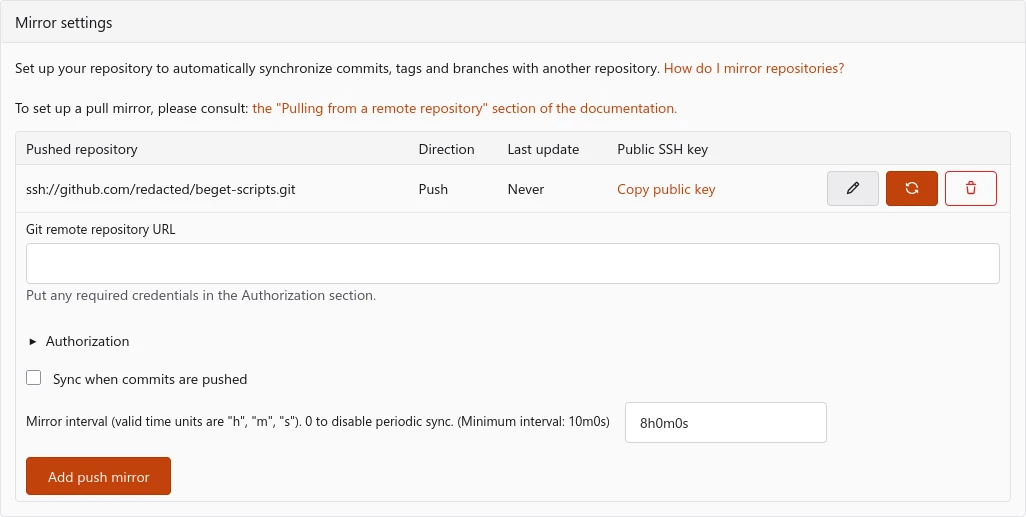Enable Sync when commits are pushed checkbox
Screen dimensions: 1026x517
[34, 378]
